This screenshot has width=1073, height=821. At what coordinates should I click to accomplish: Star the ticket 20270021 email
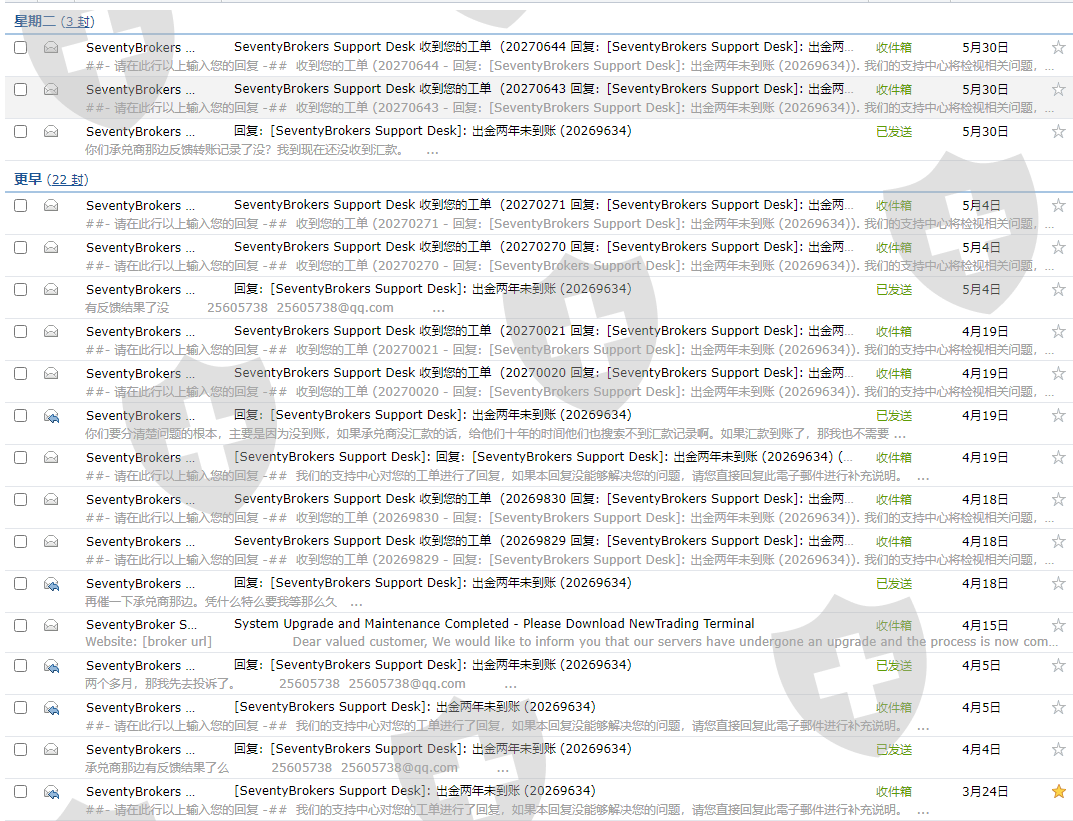coord(1058,331)
